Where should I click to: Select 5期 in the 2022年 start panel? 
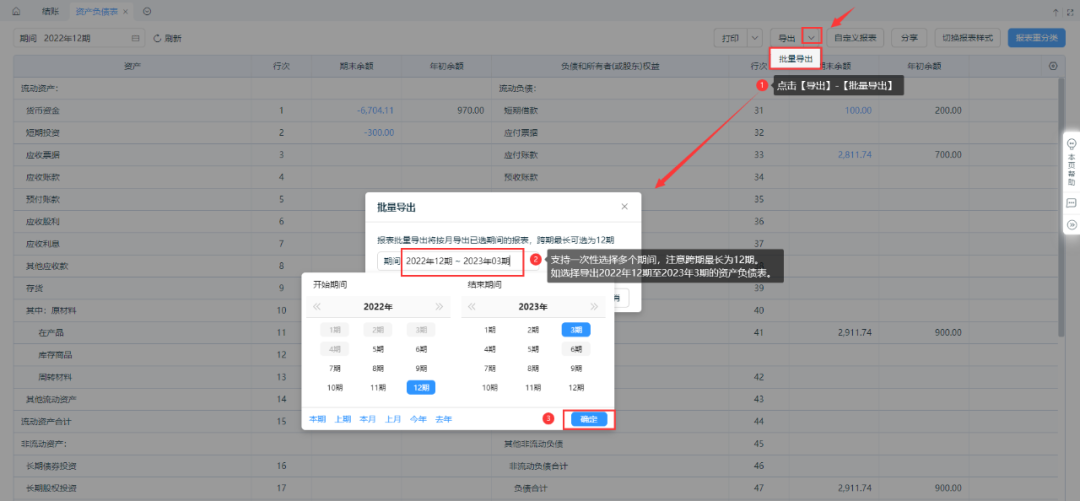coord(378,349)
